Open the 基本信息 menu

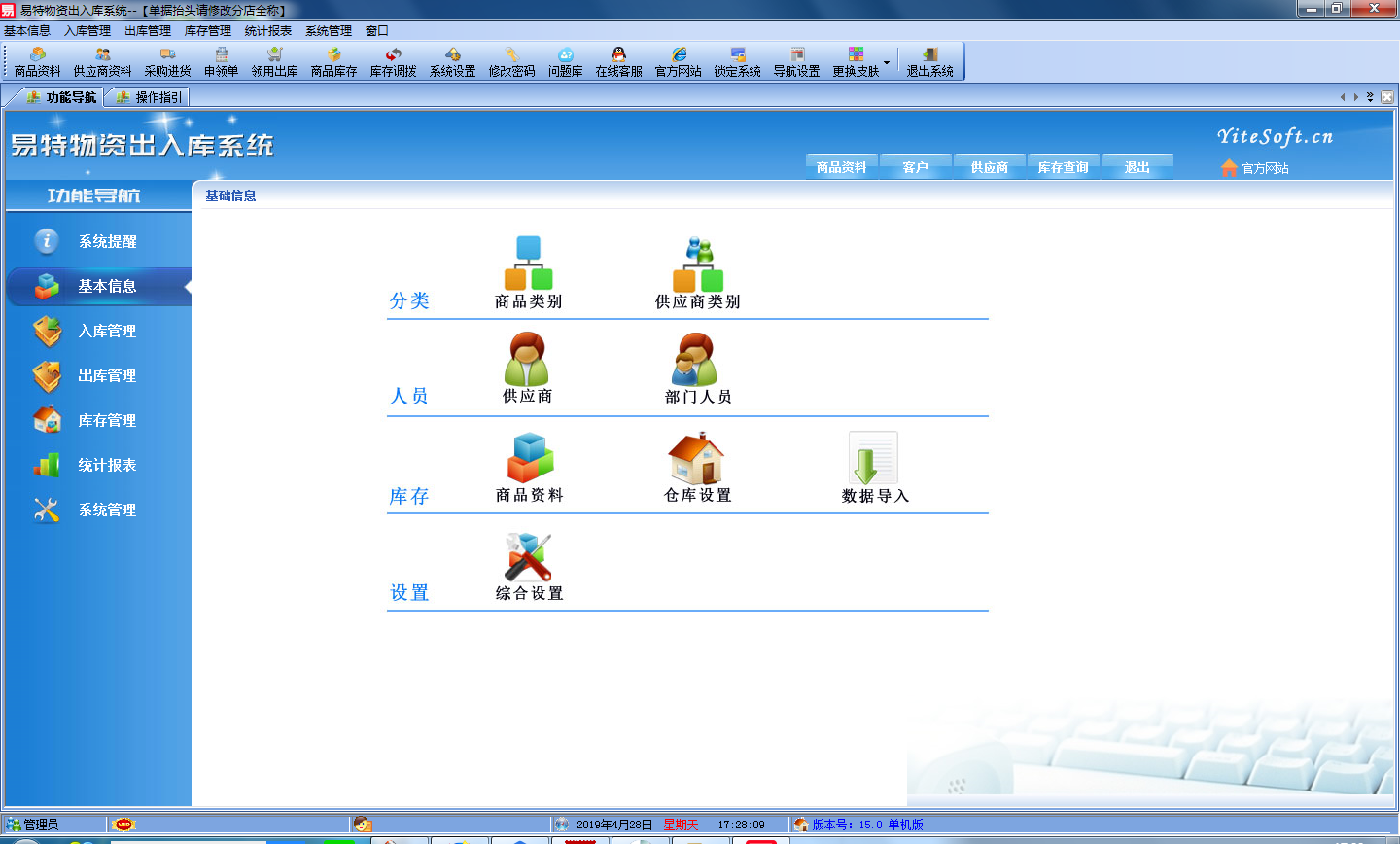27,31
